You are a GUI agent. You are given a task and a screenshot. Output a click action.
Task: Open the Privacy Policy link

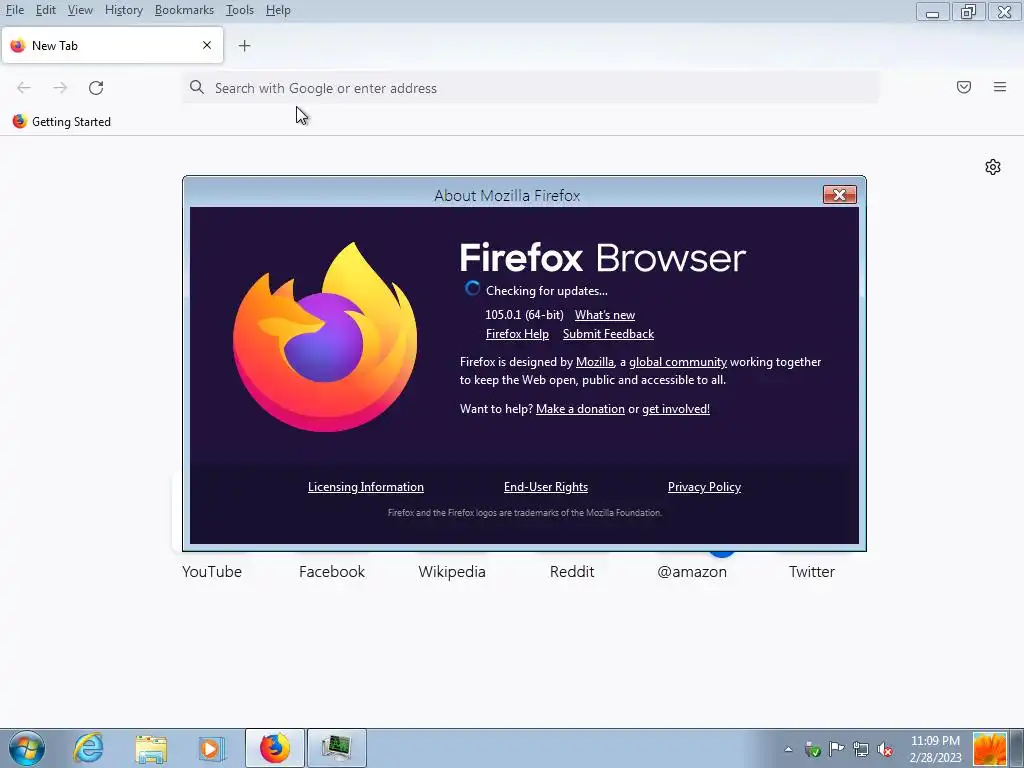pyautogui.click(x=704, y=487)
